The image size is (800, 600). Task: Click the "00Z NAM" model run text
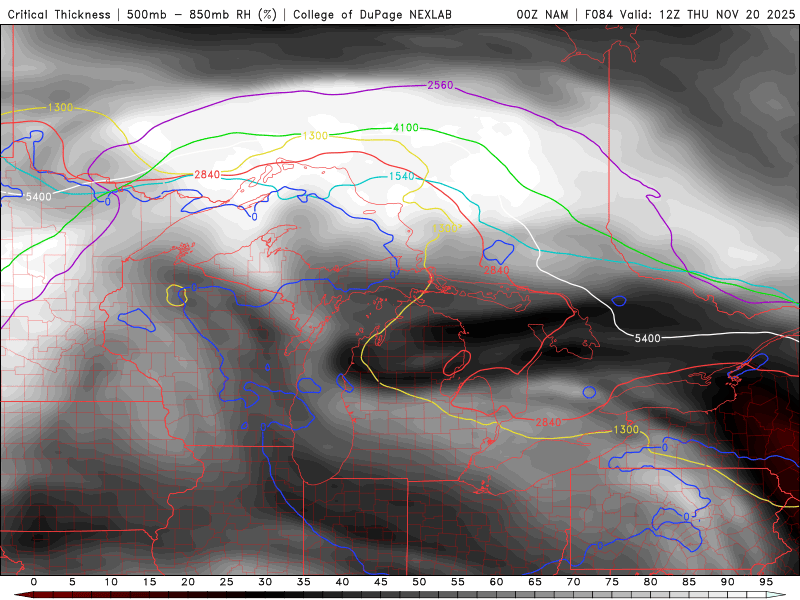pos(542,15)
